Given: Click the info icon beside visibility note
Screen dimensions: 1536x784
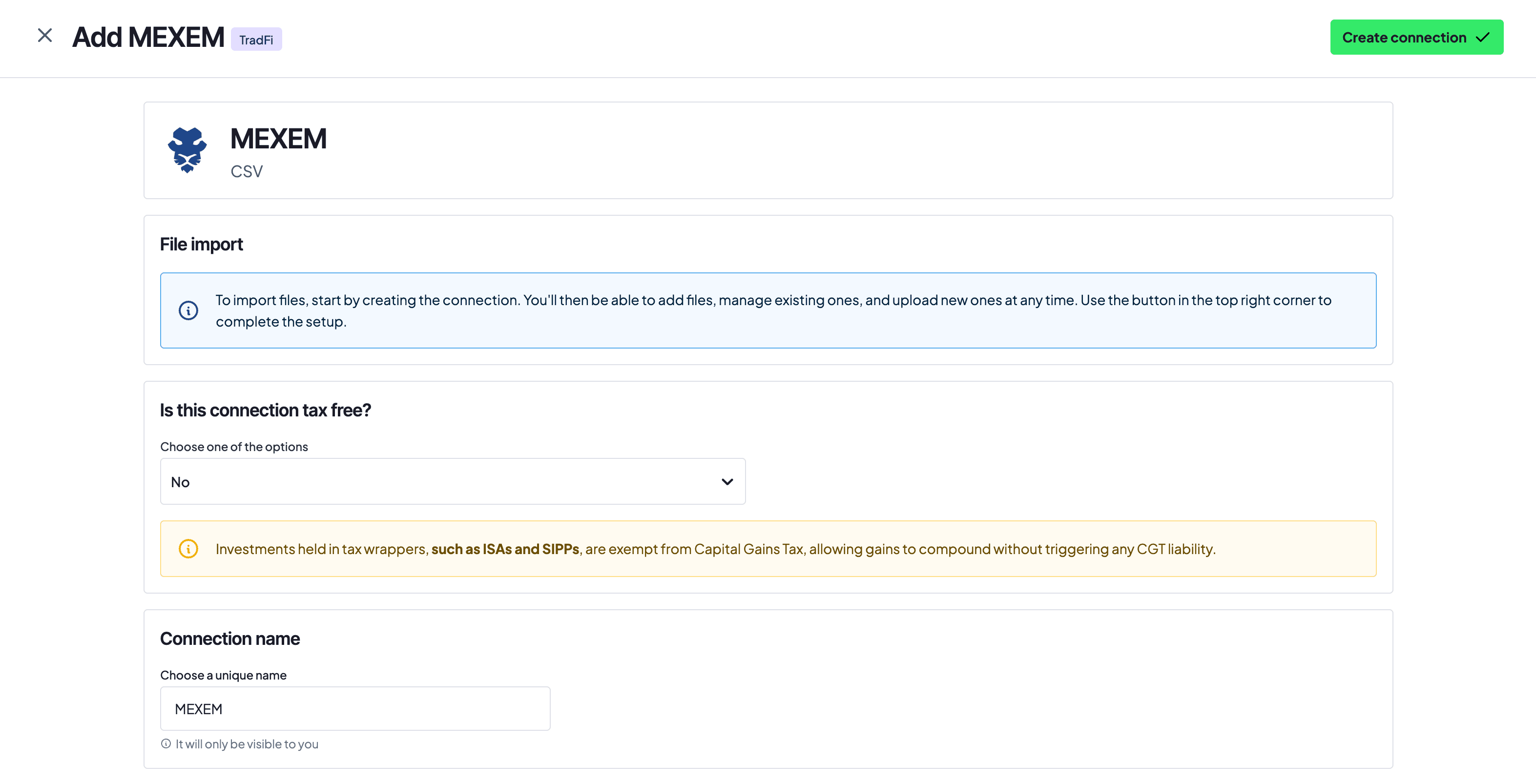Looking at the screenshot, I should pos(166,743).
